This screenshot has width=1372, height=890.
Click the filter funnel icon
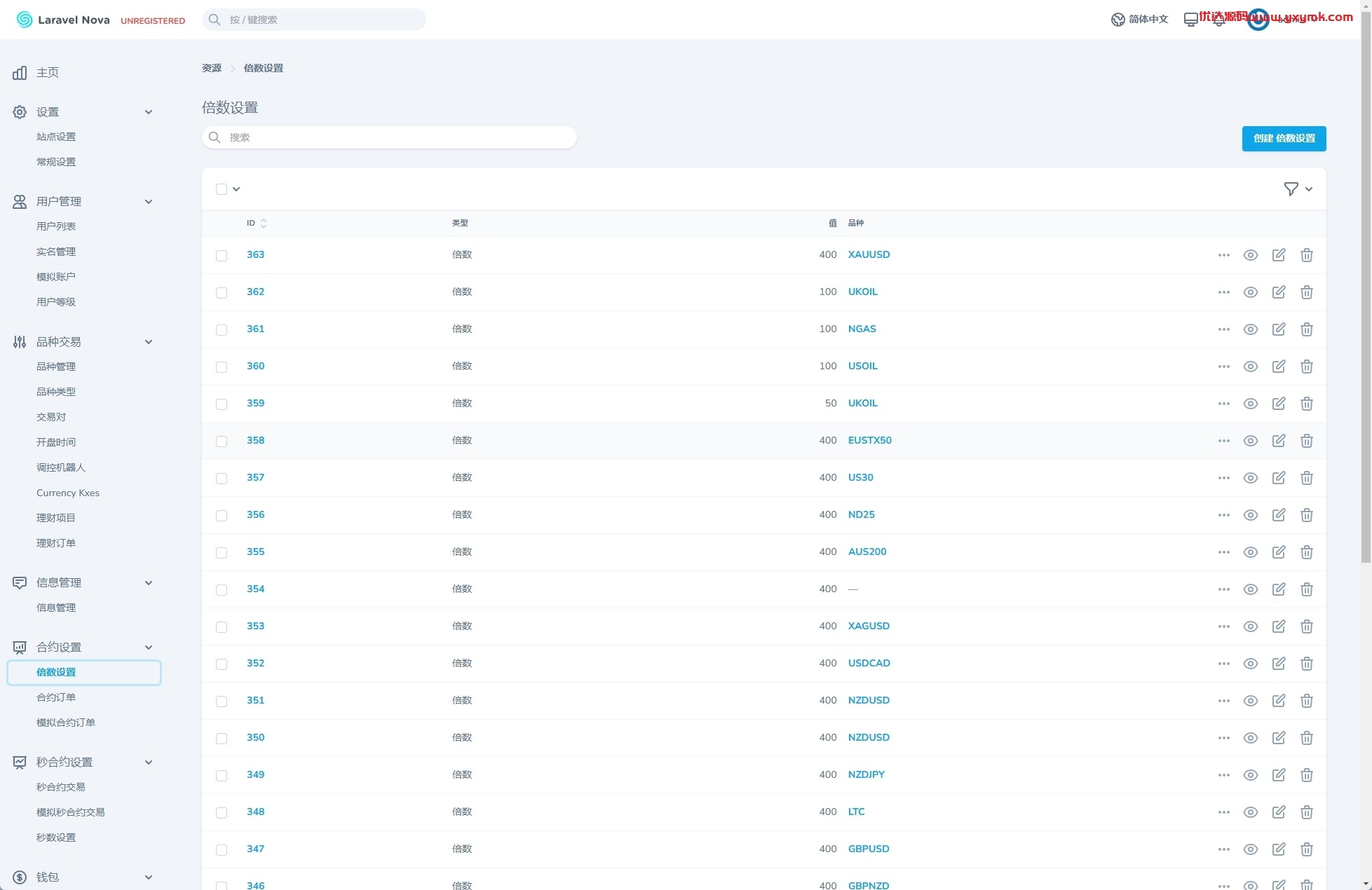1291,189
